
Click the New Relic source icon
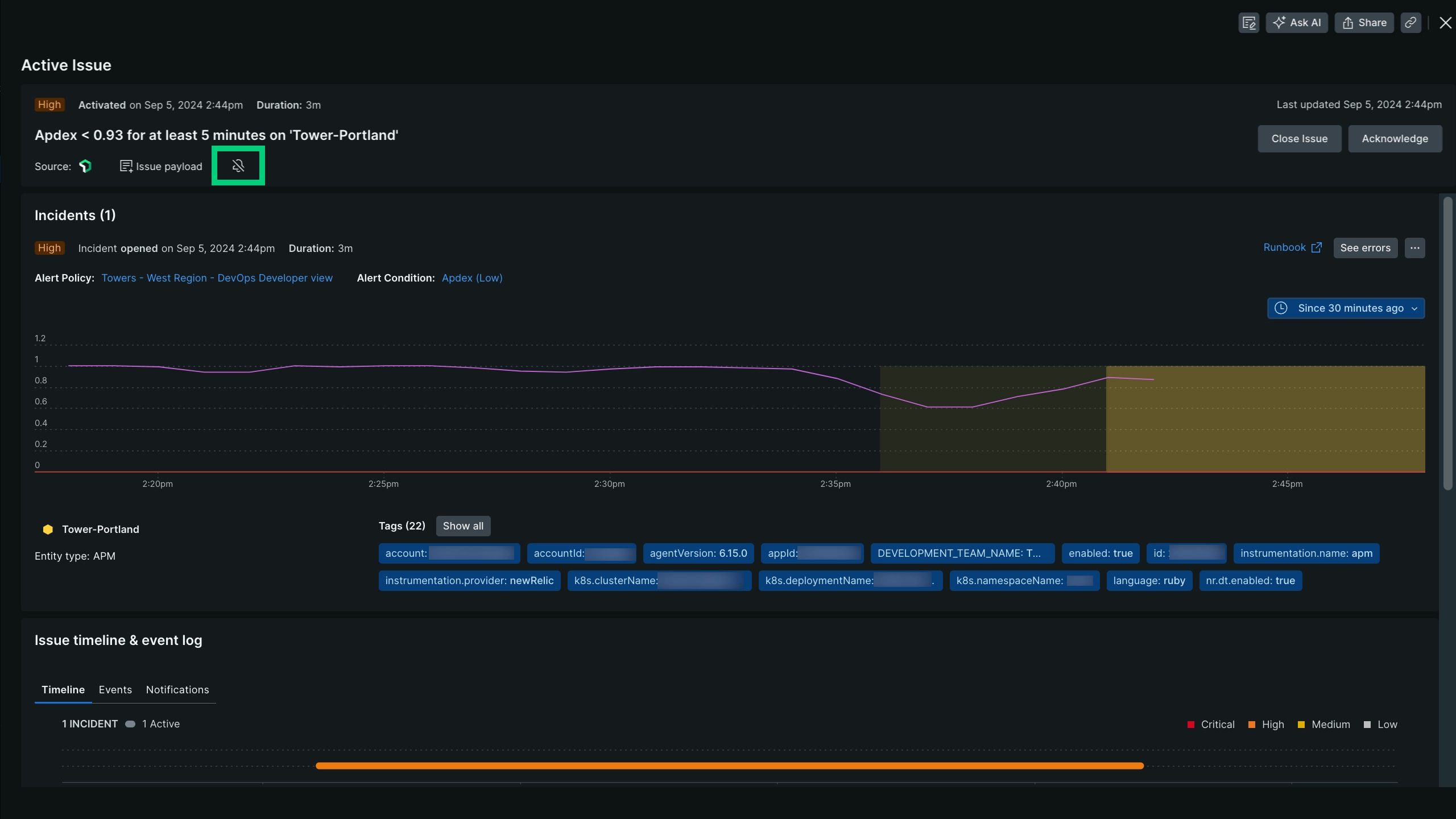84,165
